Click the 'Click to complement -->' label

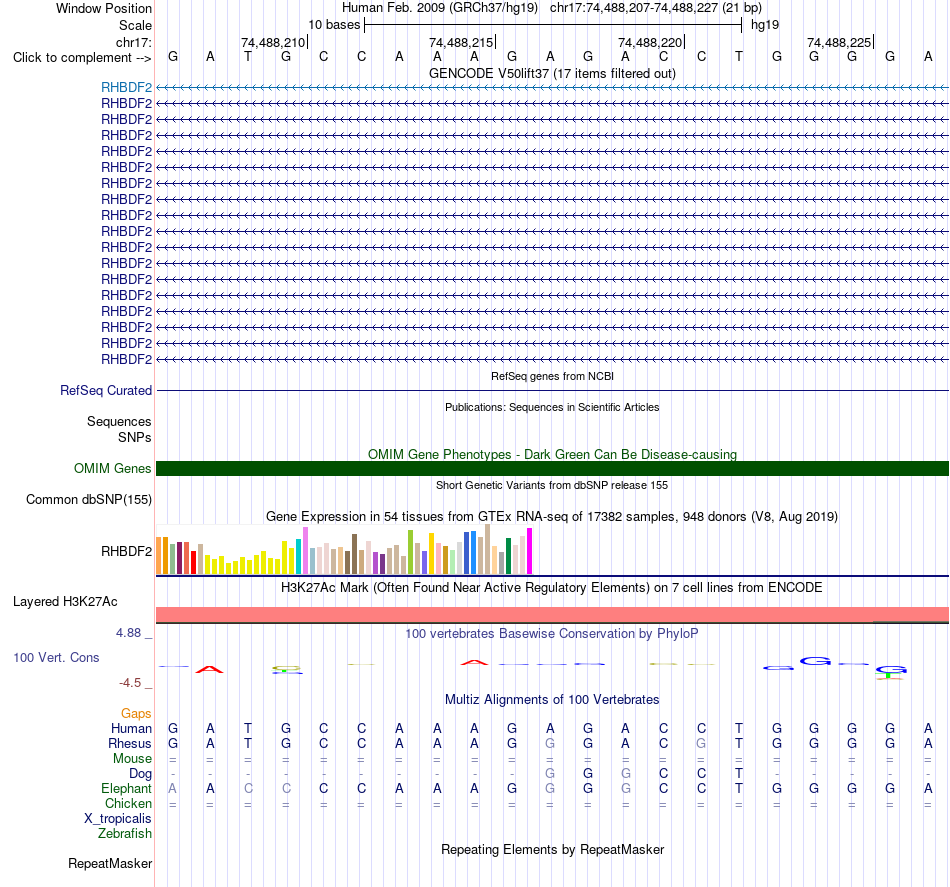82,58
